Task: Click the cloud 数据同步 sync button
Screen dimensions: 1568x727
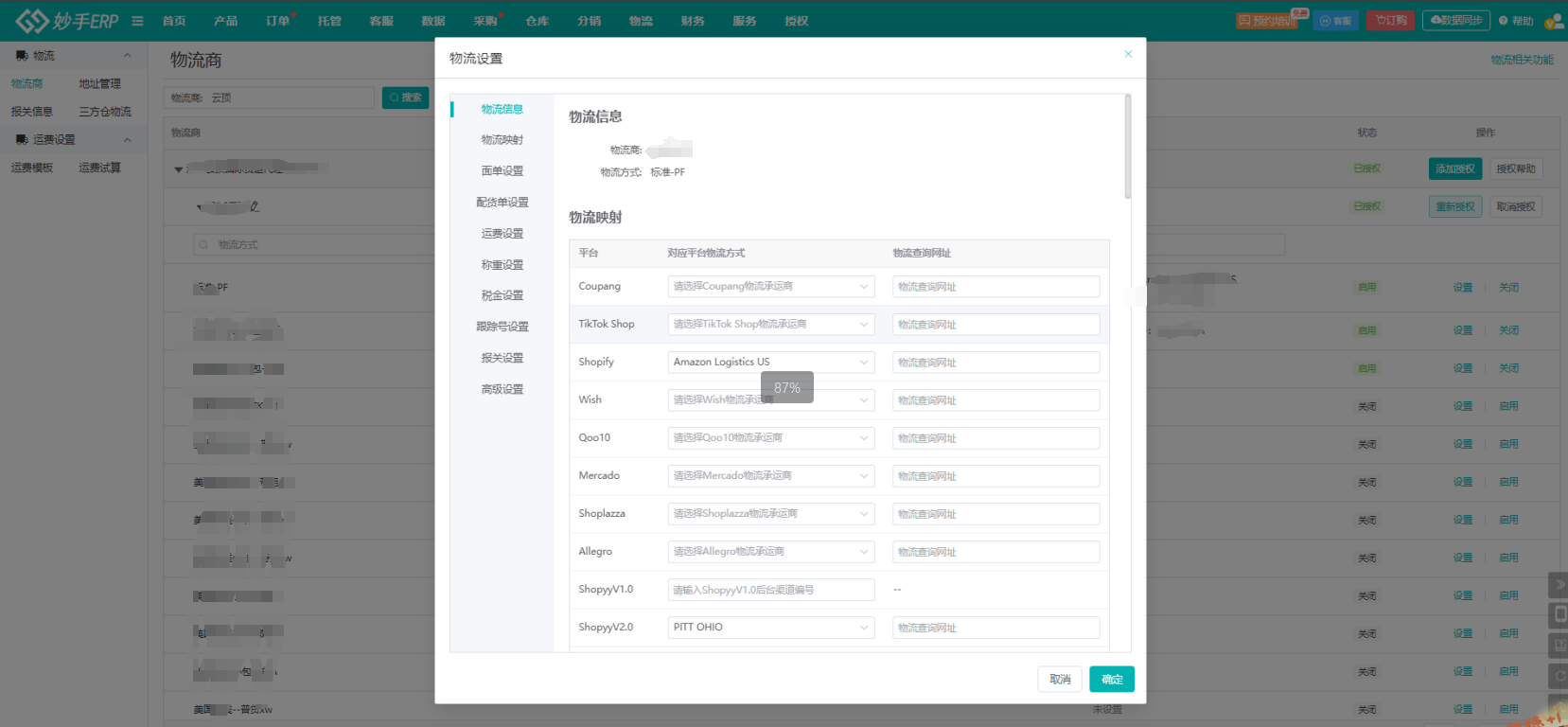Action: (x=1456, y=20)
